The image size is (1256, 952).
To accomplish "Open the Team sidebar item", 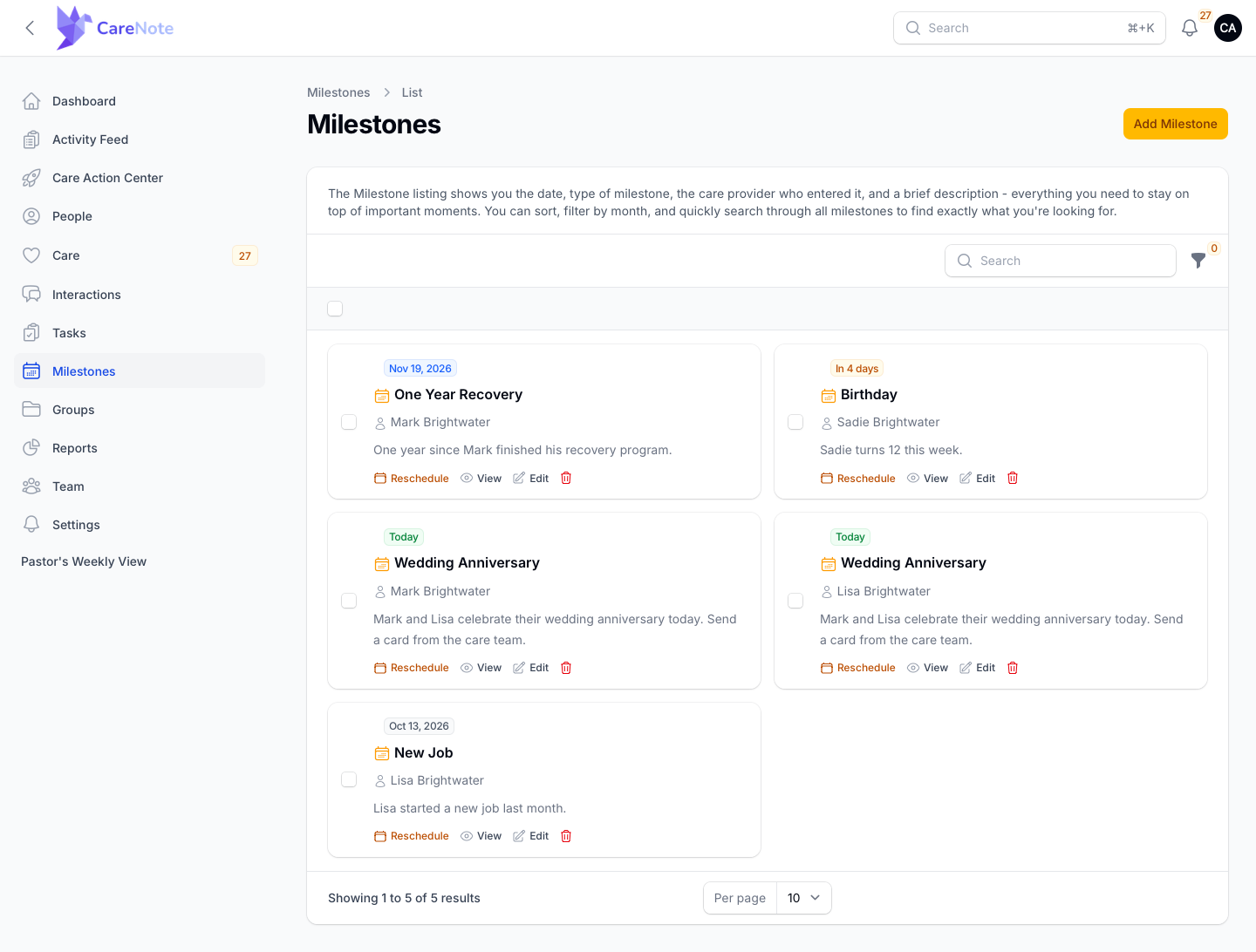I will [140, 486].
